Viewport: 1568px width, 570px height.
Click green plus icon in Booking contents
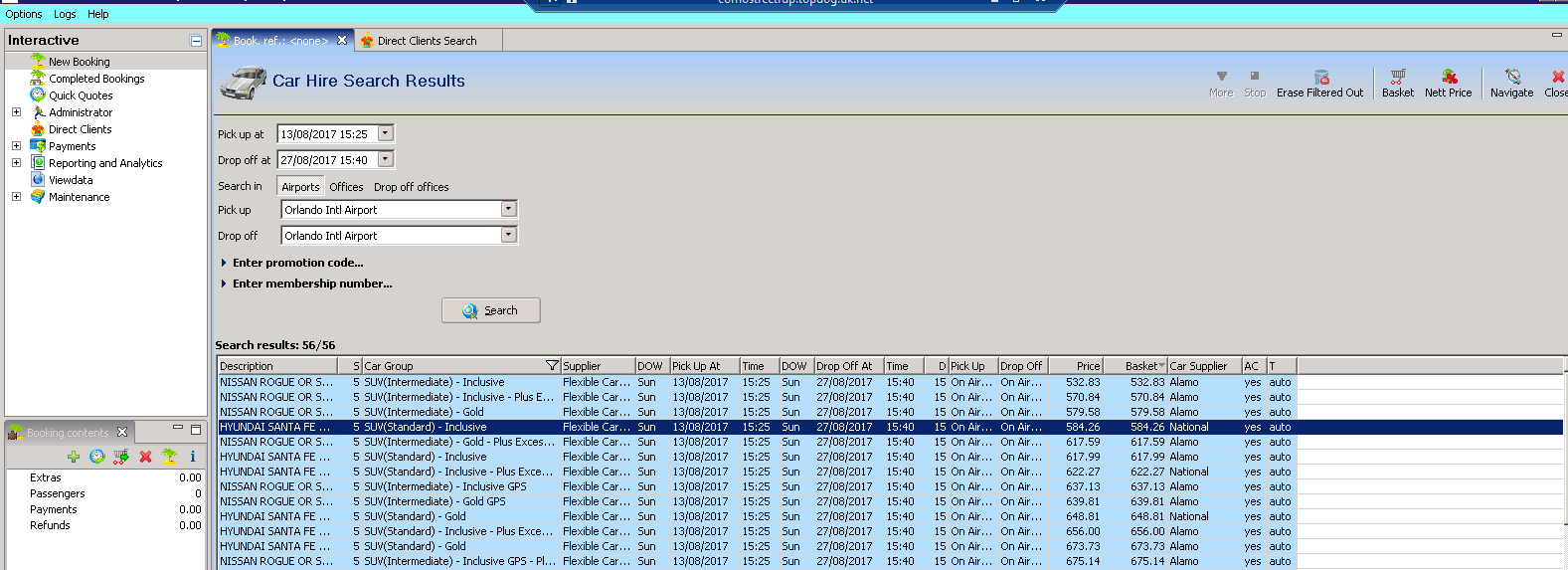click(74, 457)
